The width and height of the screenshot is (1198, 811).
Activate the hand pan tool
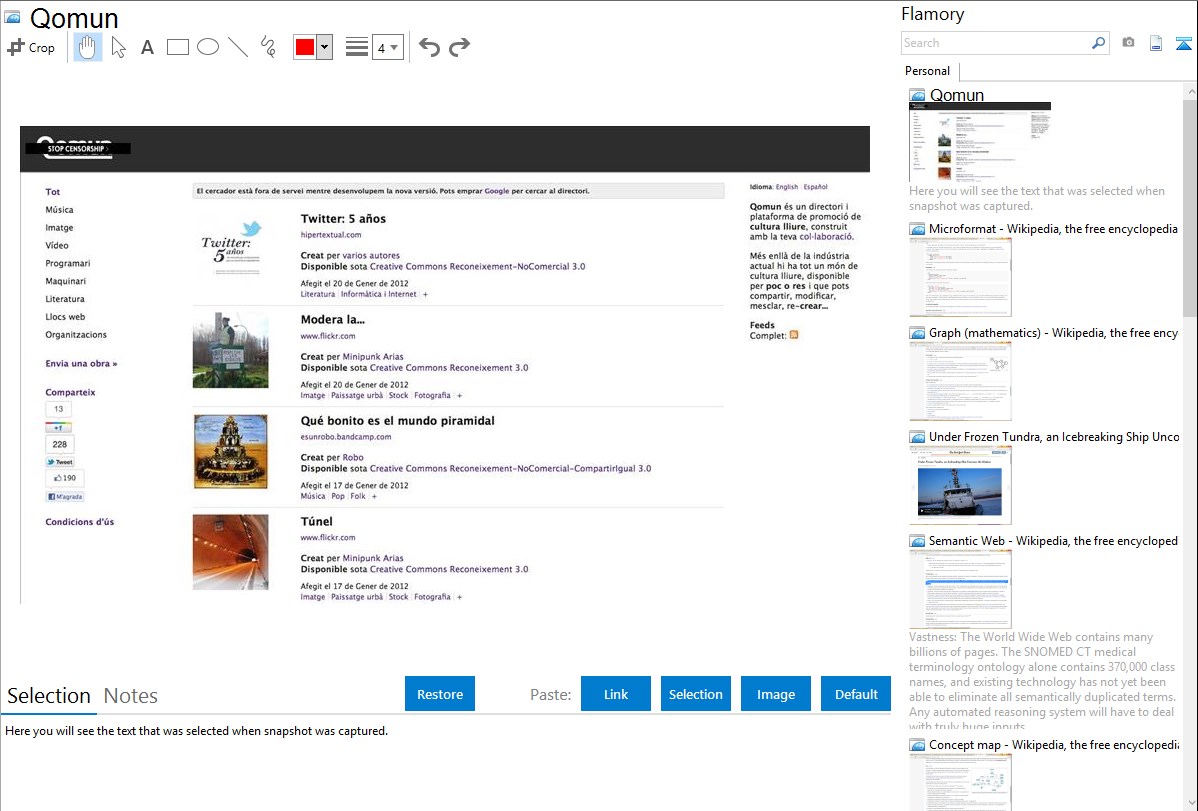(x=88, y=47)
